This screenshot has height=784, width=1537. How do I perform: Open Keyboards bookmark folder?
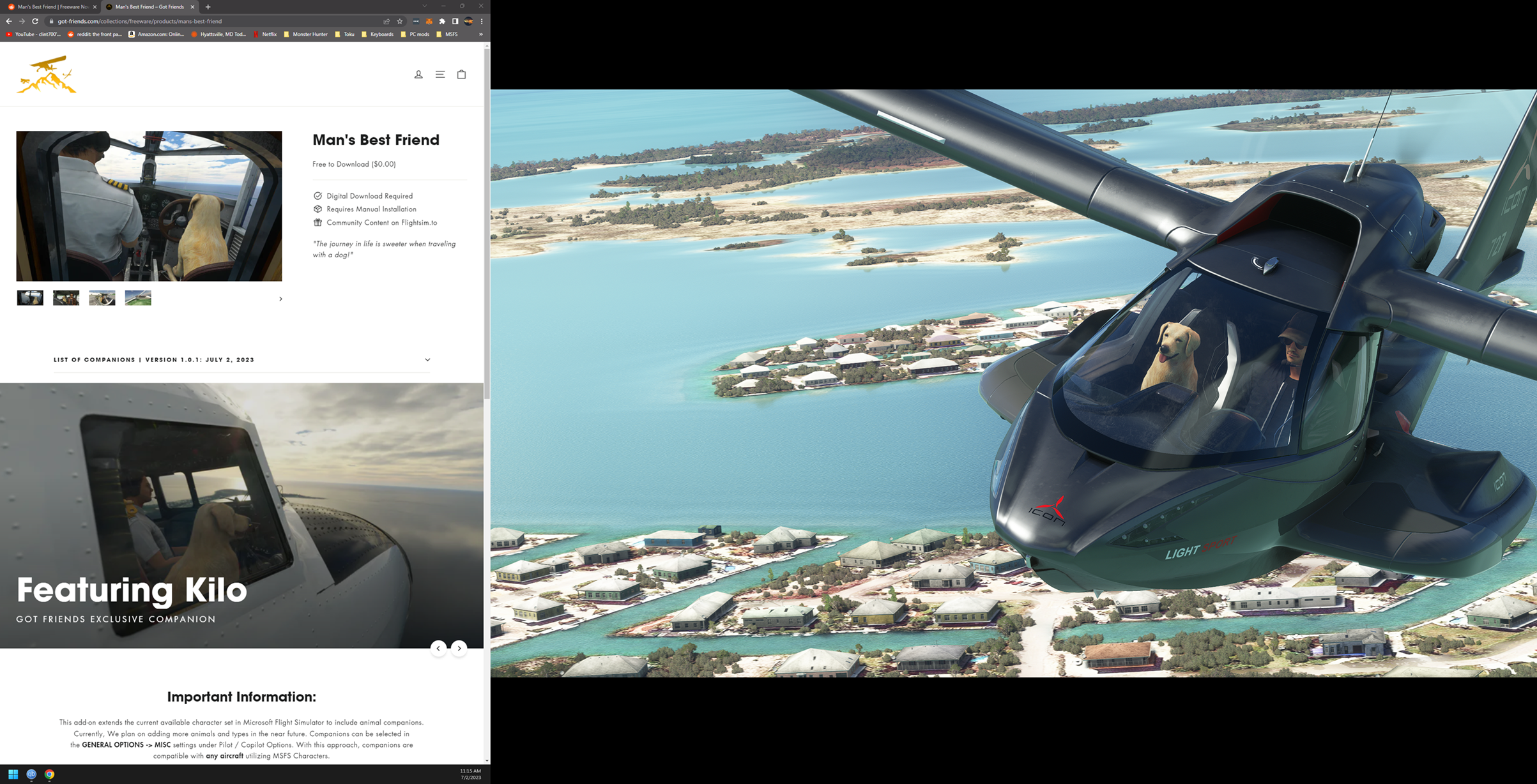(x=378, y=34)
